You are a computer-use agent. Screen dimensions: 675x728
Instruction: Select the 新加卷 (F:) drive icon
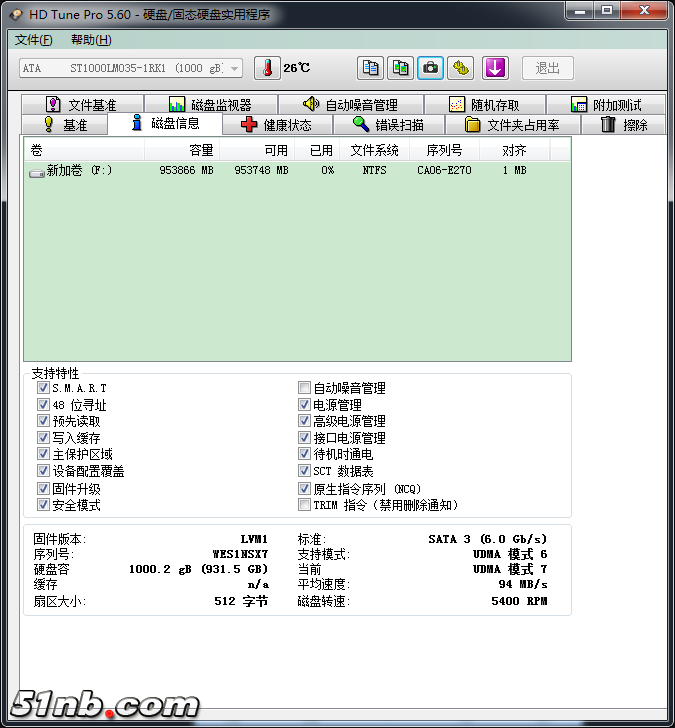[37, 171]
